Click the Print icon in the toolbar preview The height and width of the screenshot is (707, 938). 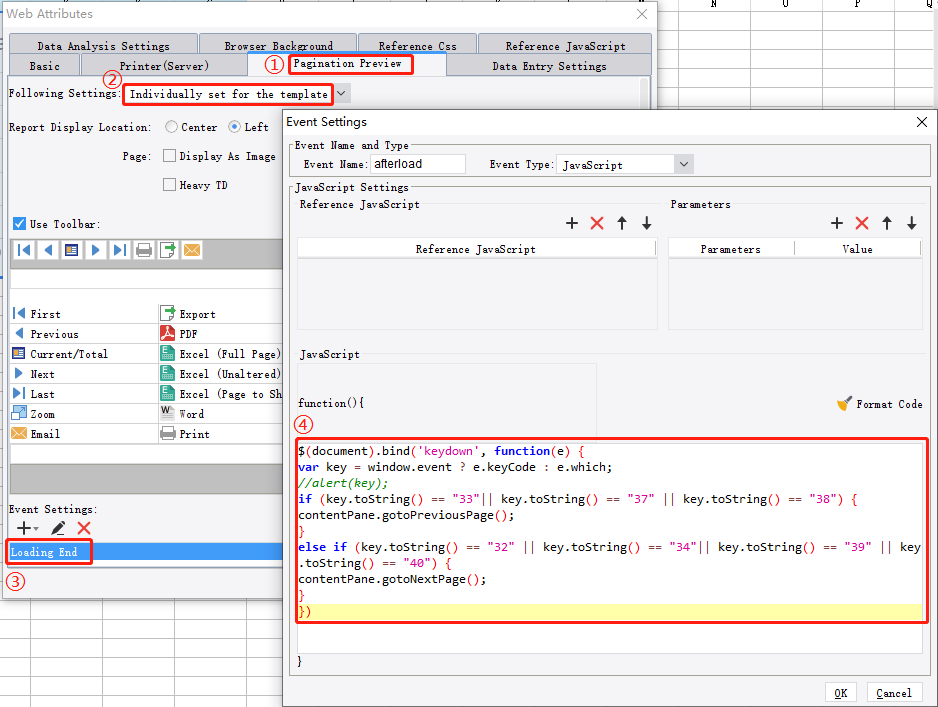point(144,250)
